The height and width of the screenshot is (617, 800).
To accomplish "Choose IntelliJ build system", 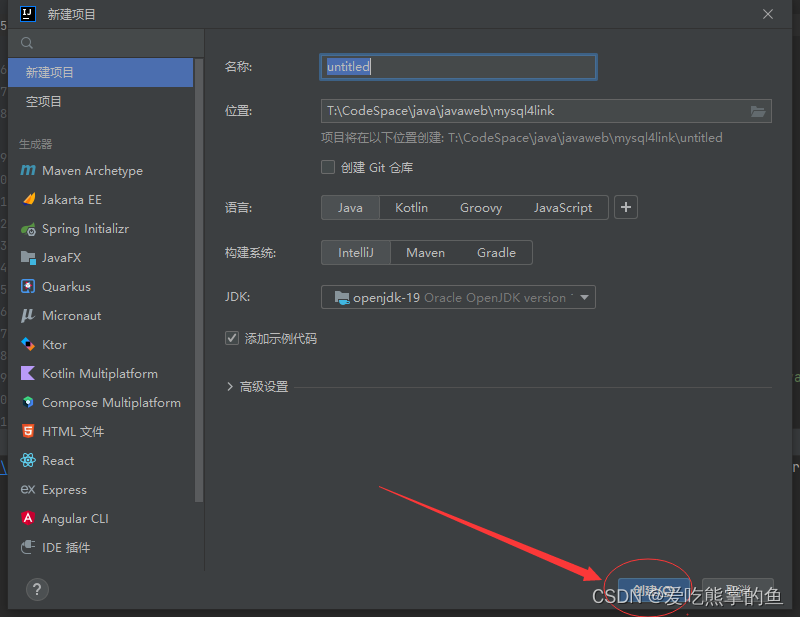I will (356, 253).
